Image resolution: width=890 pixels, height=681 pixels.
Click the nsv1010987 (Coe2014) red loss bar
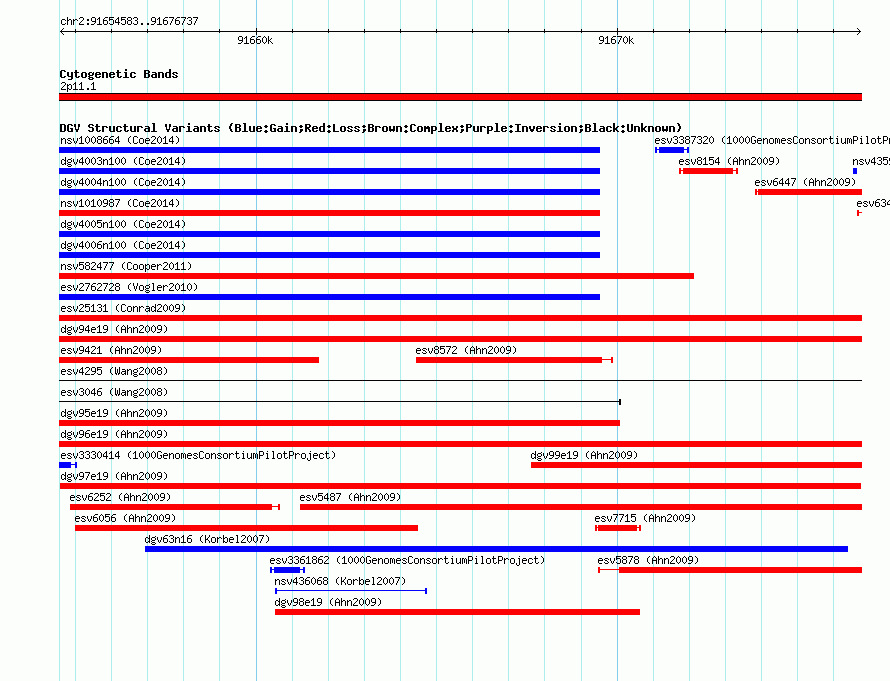(329, 213)
